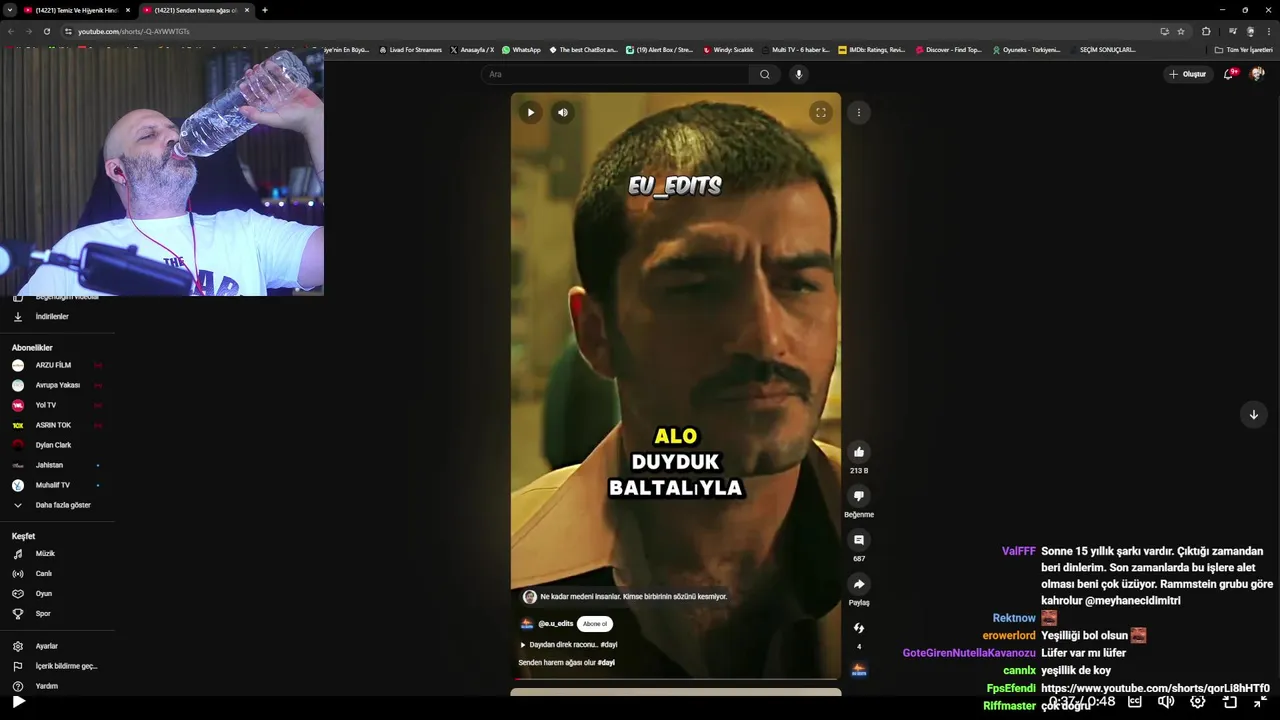
Task: Reload the page with refresh icon
Action: (47, 31)
